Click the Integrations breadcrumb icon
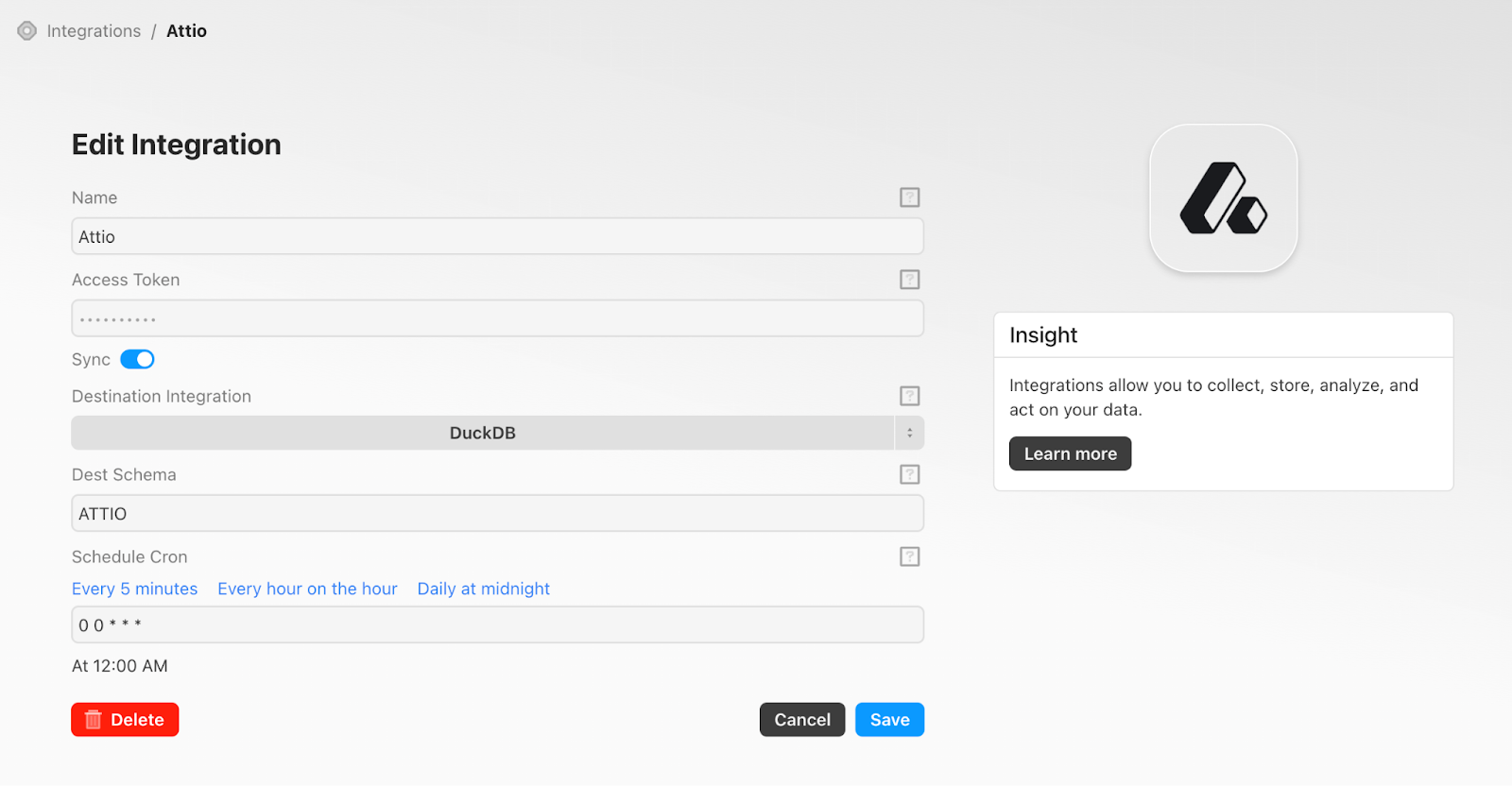Viewport: 1512px width, 786px height. 27,31
